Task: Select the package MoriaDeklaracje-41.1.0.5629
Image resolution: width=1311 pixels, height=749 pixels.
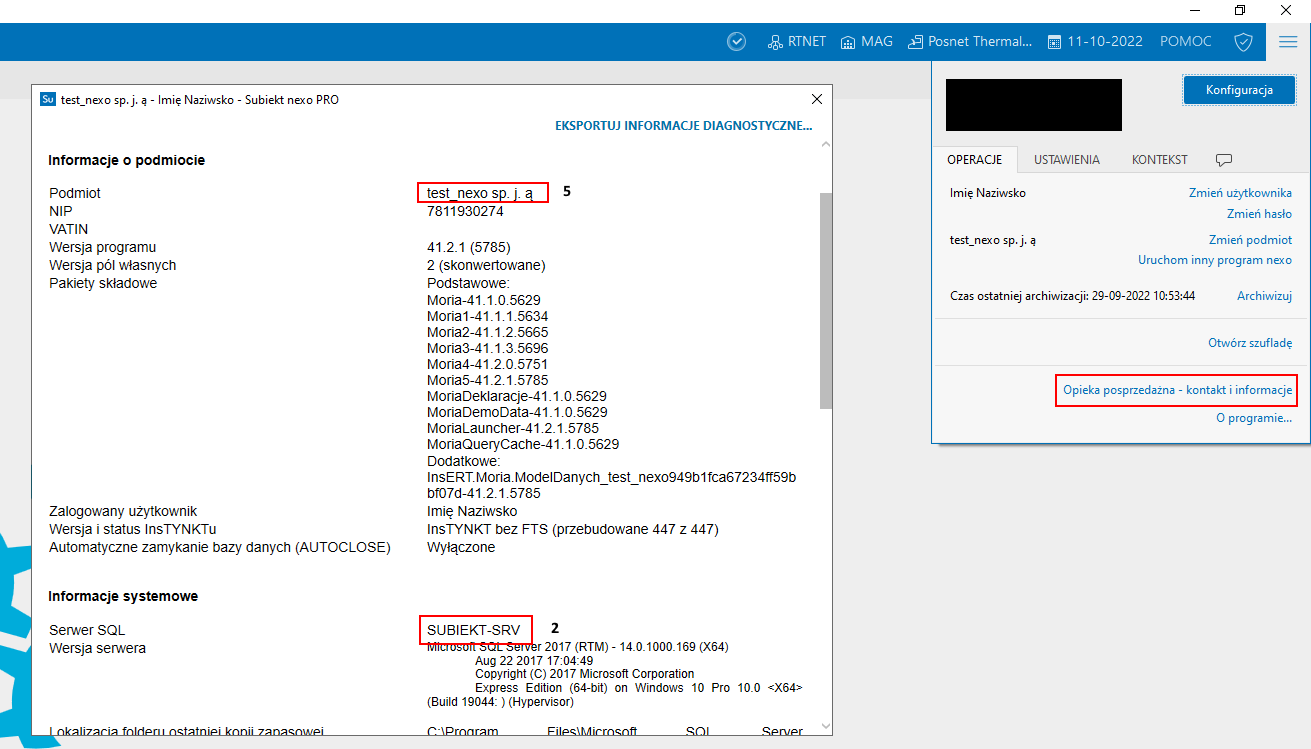Action: tap(517, 396)
